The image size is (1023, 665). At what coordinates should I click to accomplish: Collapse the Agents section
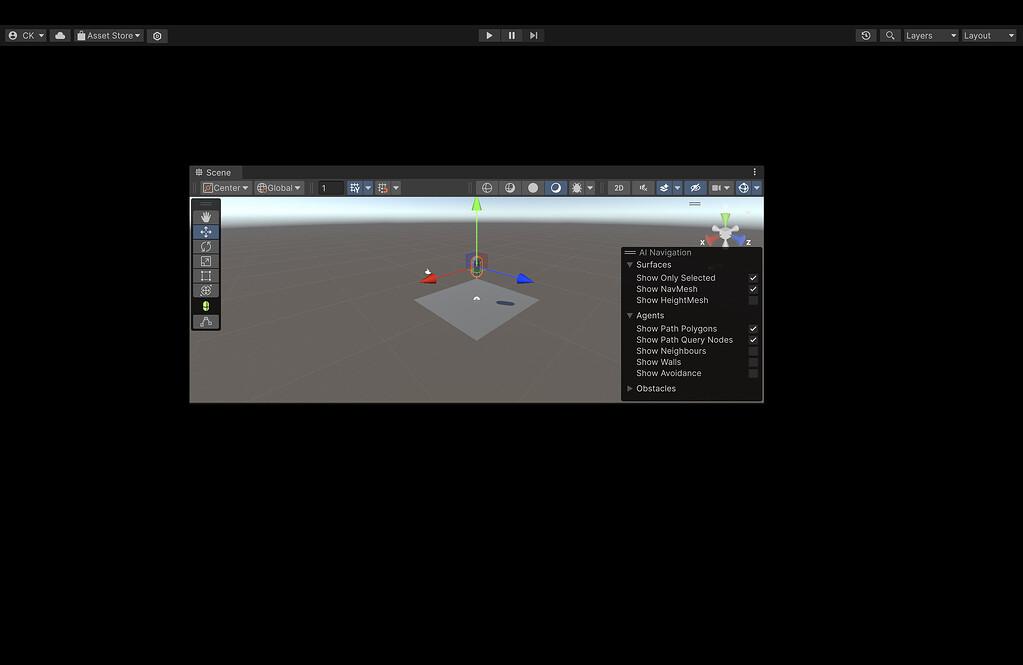(x=630, y=315)
